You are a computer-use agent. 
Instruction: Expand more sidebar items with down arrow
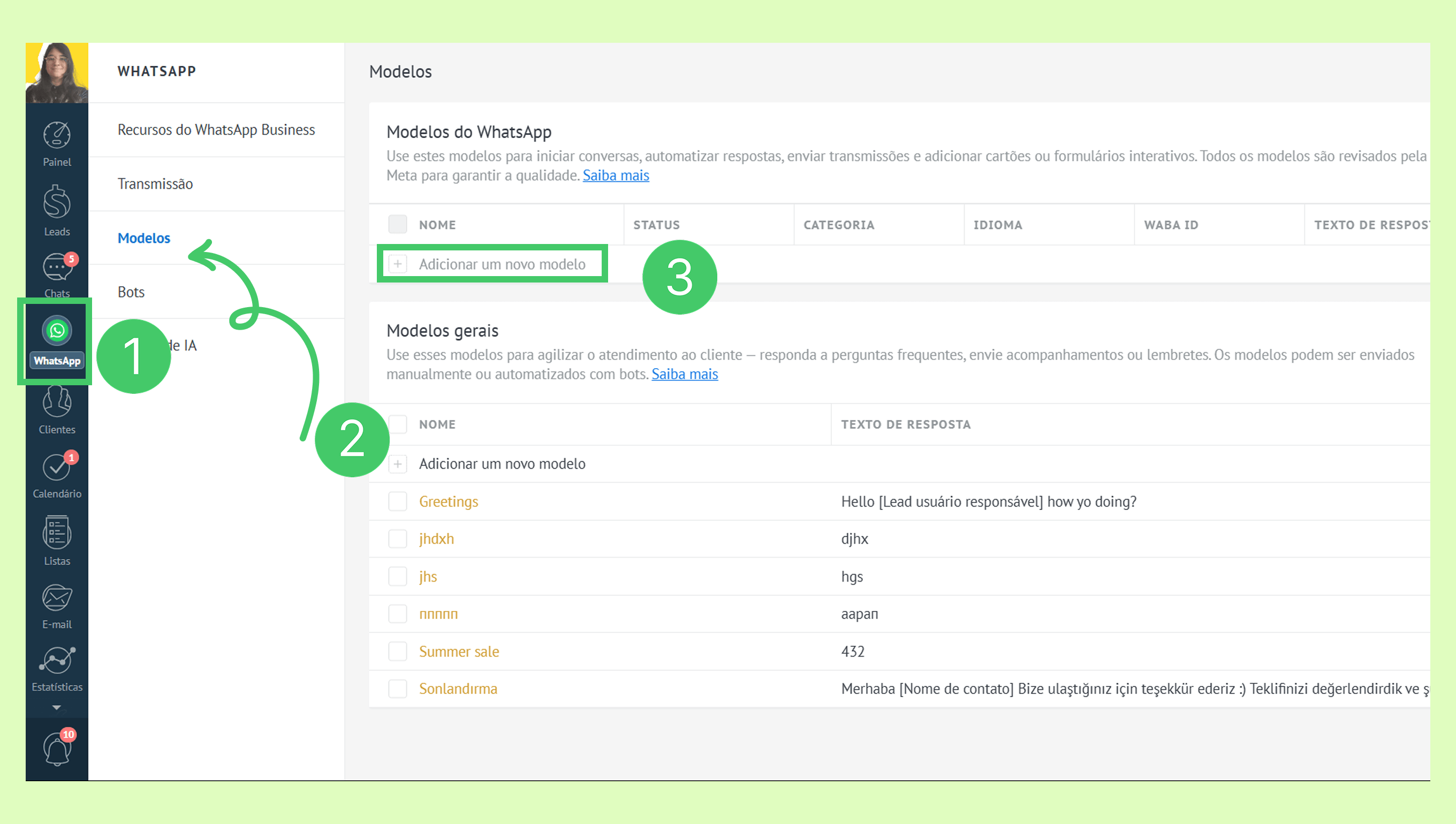(57, 707)
